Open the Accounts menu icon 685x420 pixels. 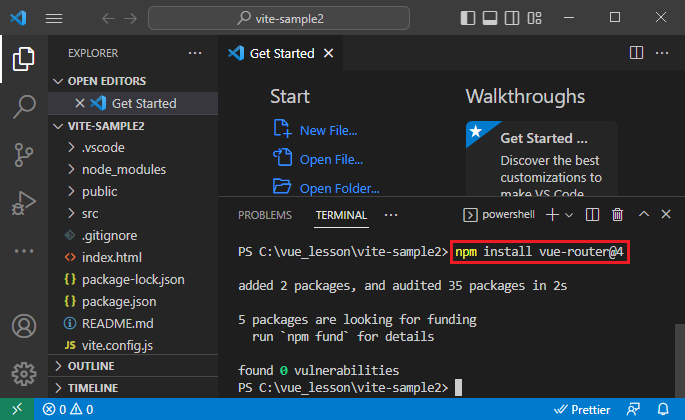click(x=24, y=326)
